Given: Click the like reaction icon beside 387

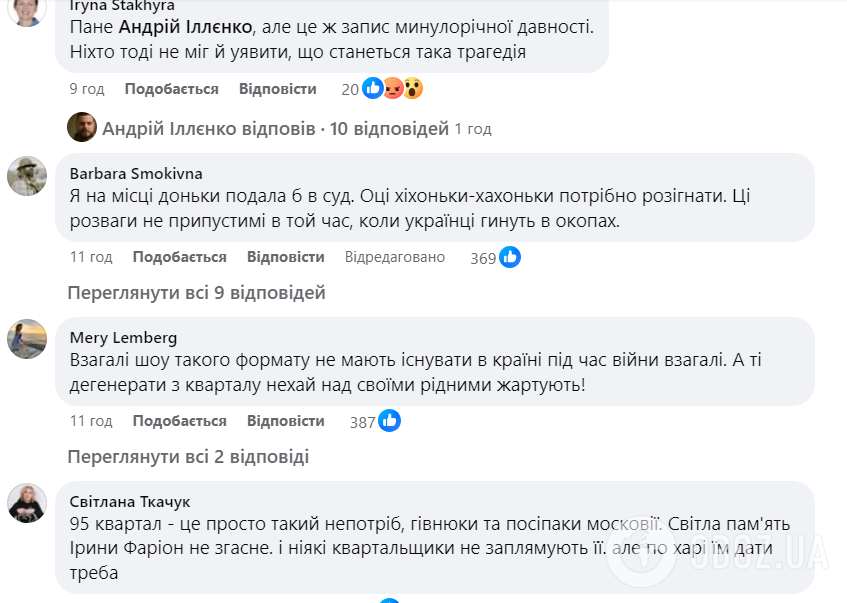Looking at the screenshot, I should [389, 421].
